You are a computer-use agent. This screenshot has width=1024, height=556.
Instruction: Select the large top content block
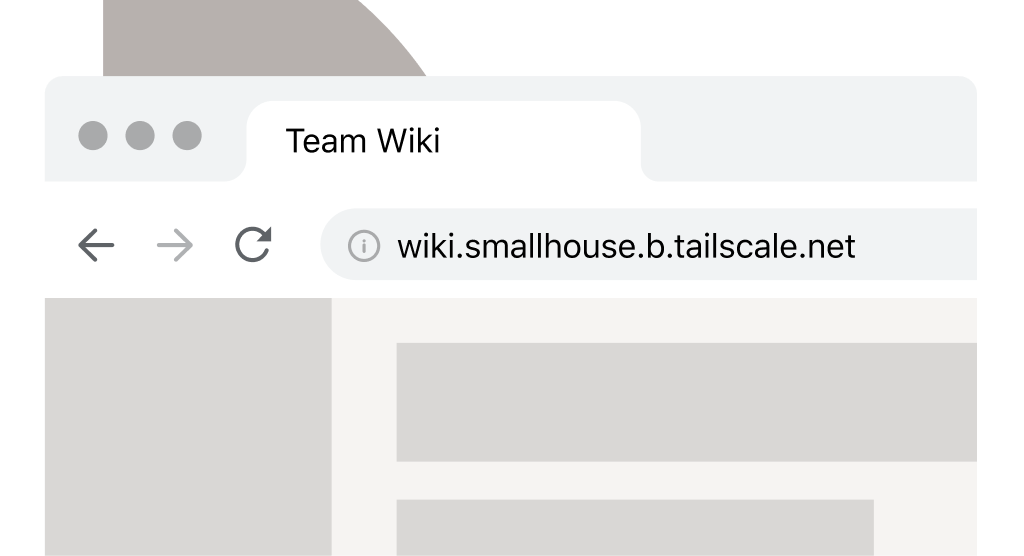tap(686, 402)
